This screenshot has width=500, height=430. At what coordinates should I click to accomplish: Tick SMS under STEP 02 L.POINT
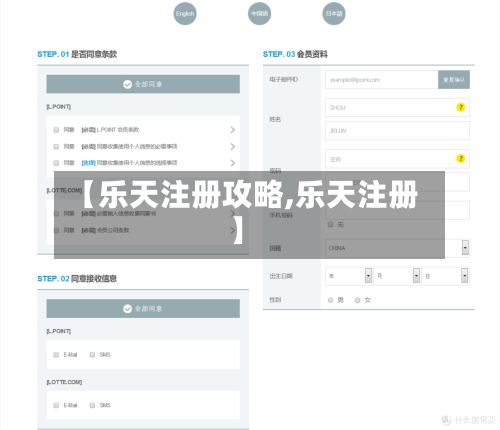92,355
